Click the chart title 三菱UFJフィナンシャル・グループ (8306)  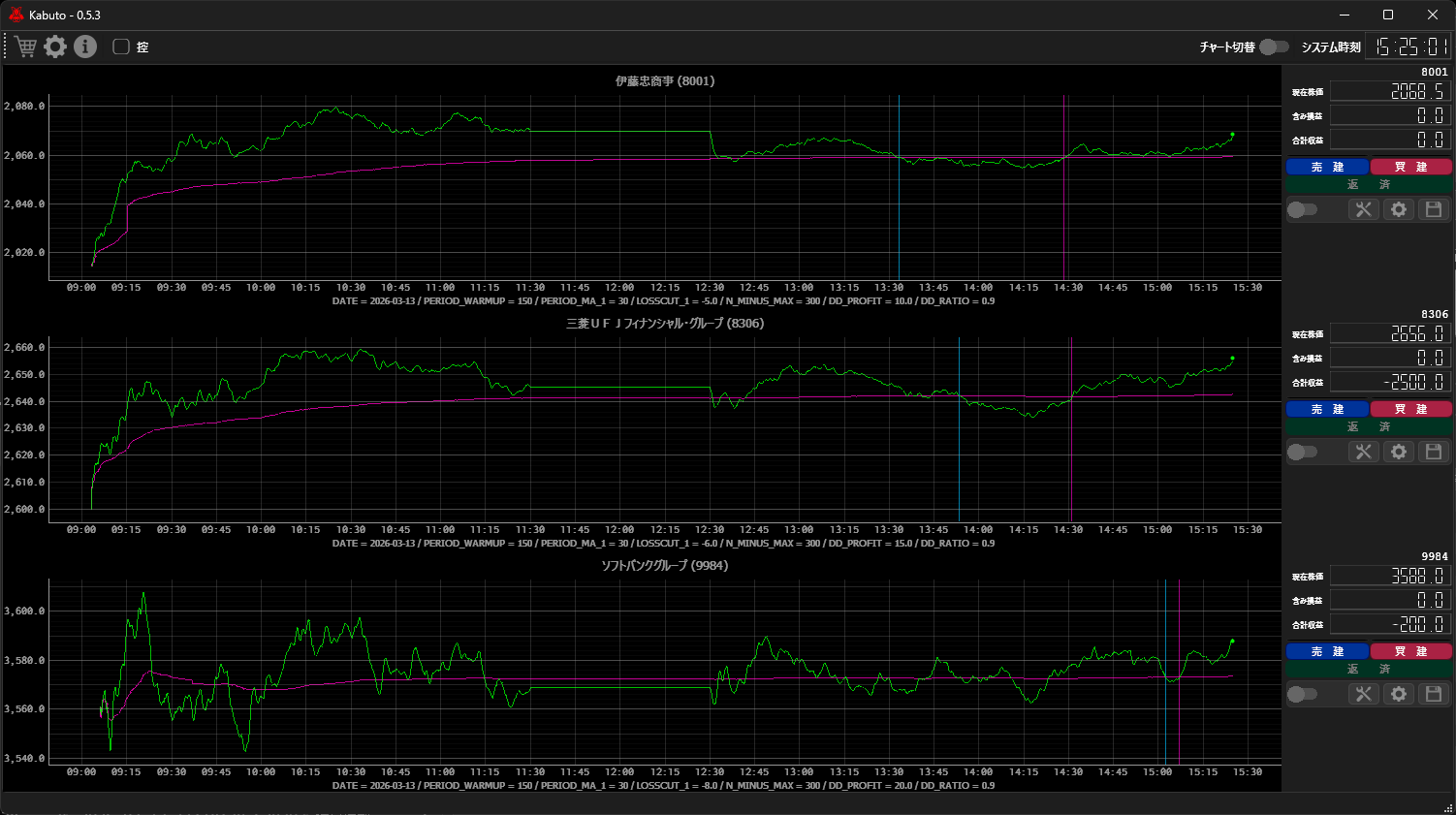tap(665, 324)
